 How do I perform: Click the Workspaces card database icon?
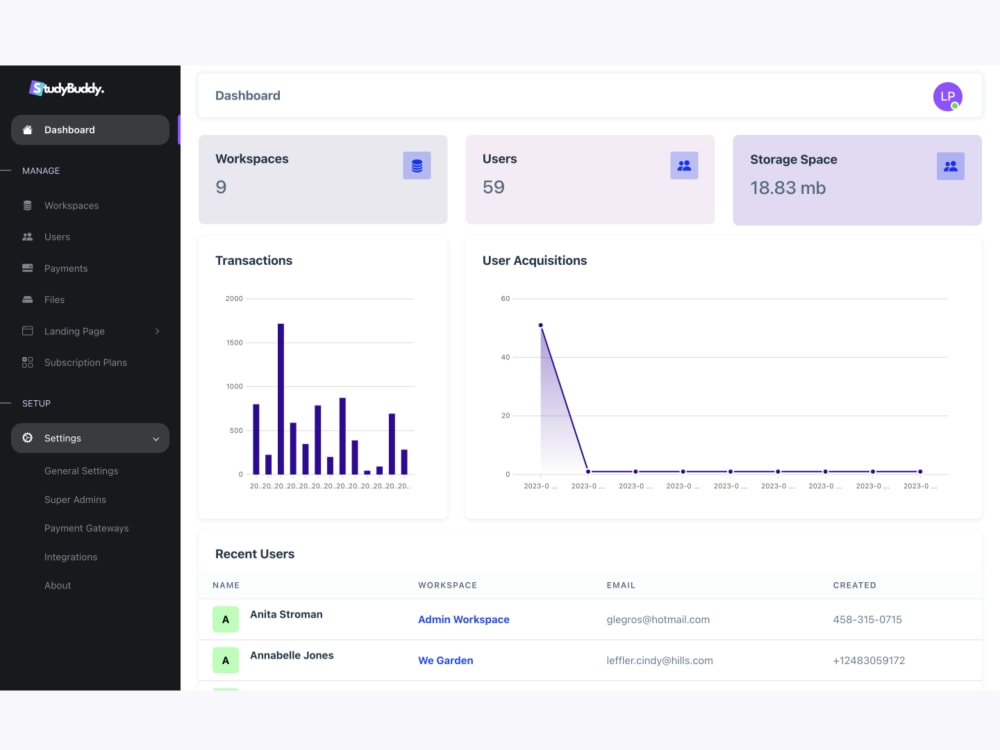pyautogui.click(x=417, y=166)
